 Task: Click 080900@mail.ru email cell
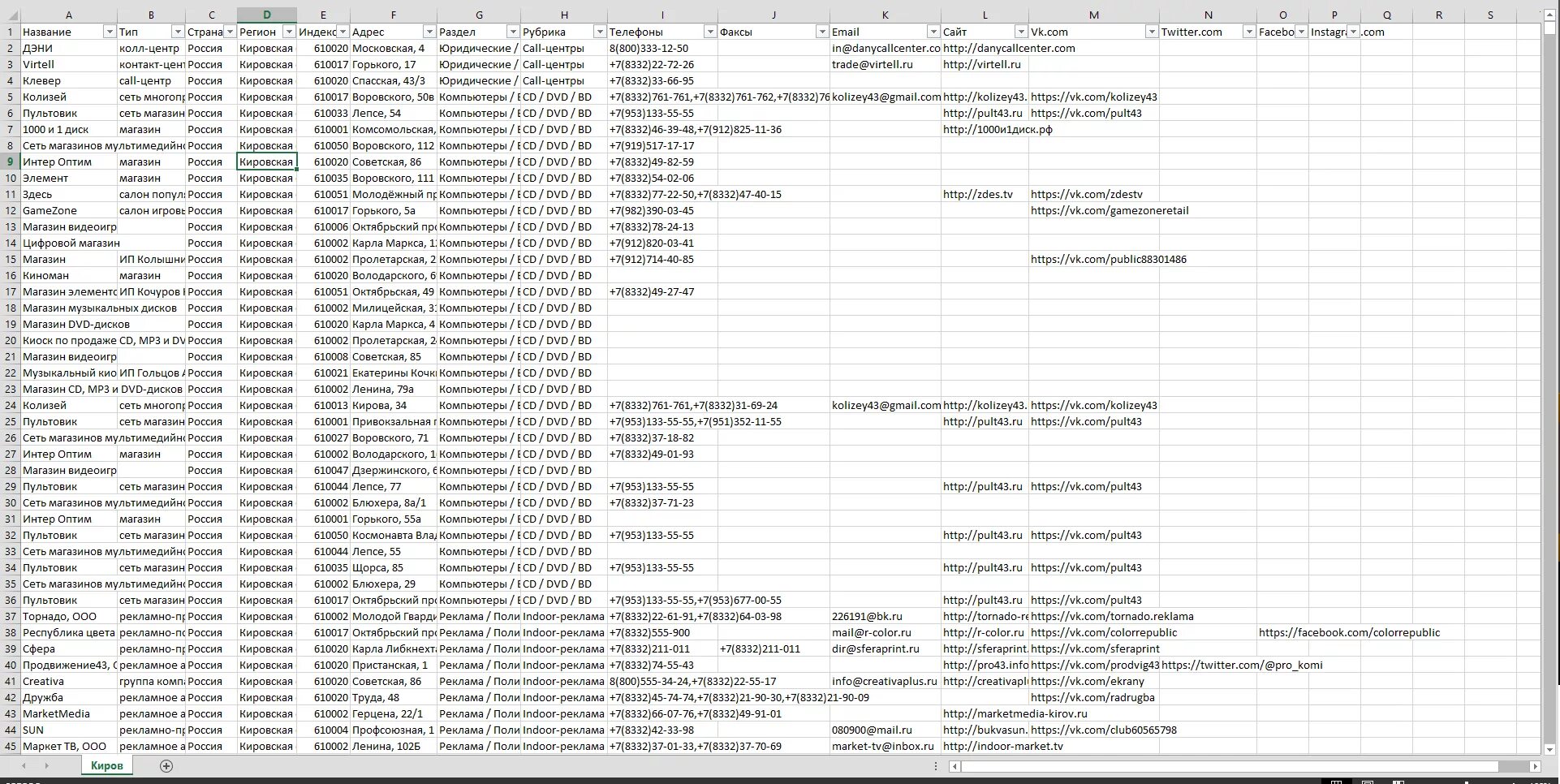(x=886, y=730)
